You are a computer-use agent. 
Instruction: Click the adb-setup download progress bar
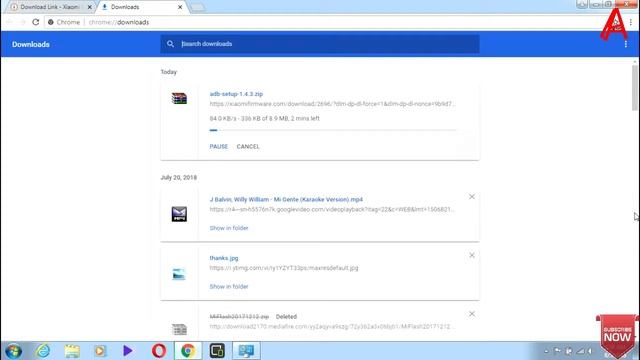tap(333, 130)
